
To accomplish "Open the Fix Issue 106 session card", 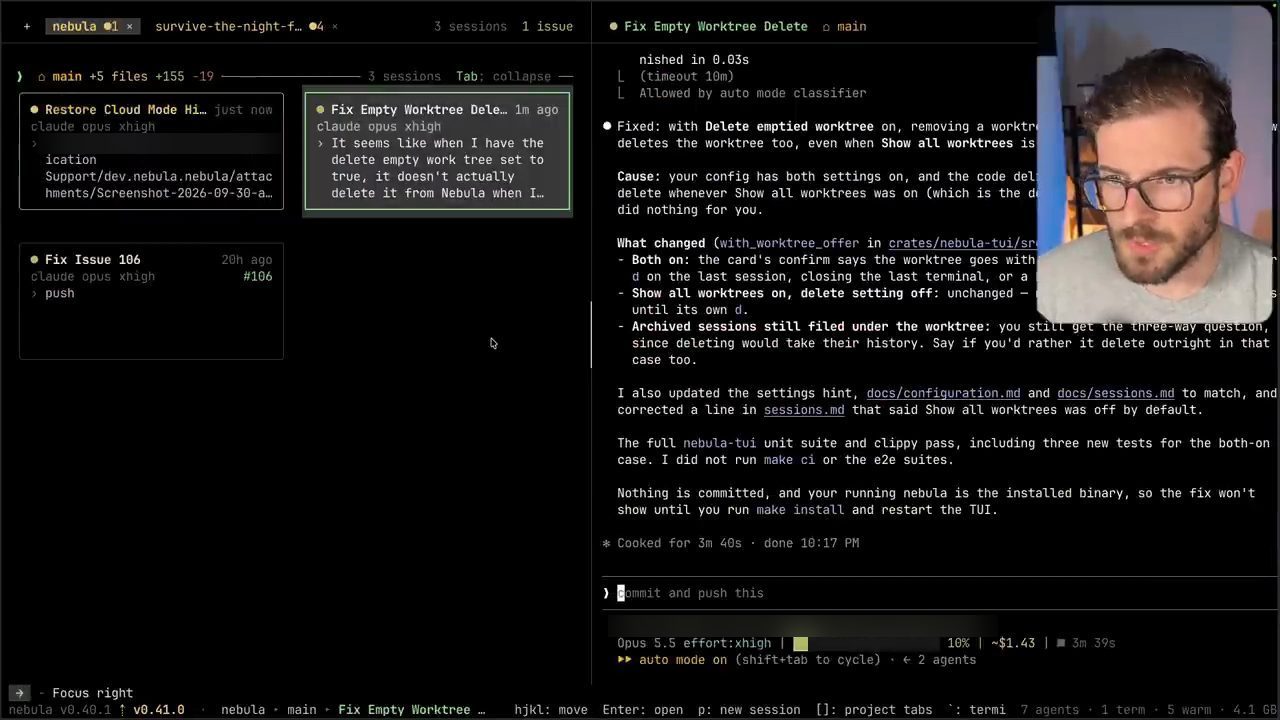I will [151, 301].
